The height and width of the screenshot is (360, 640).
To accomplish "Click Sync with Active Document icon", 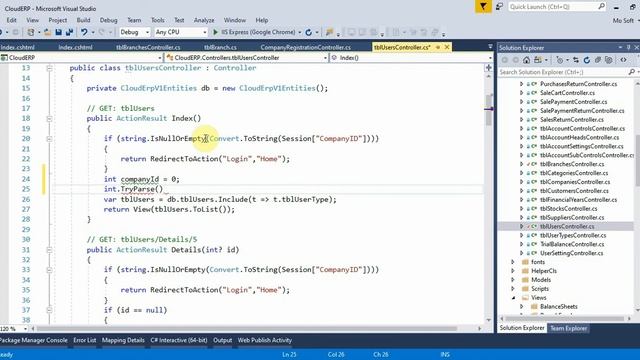I will [576, 60].
